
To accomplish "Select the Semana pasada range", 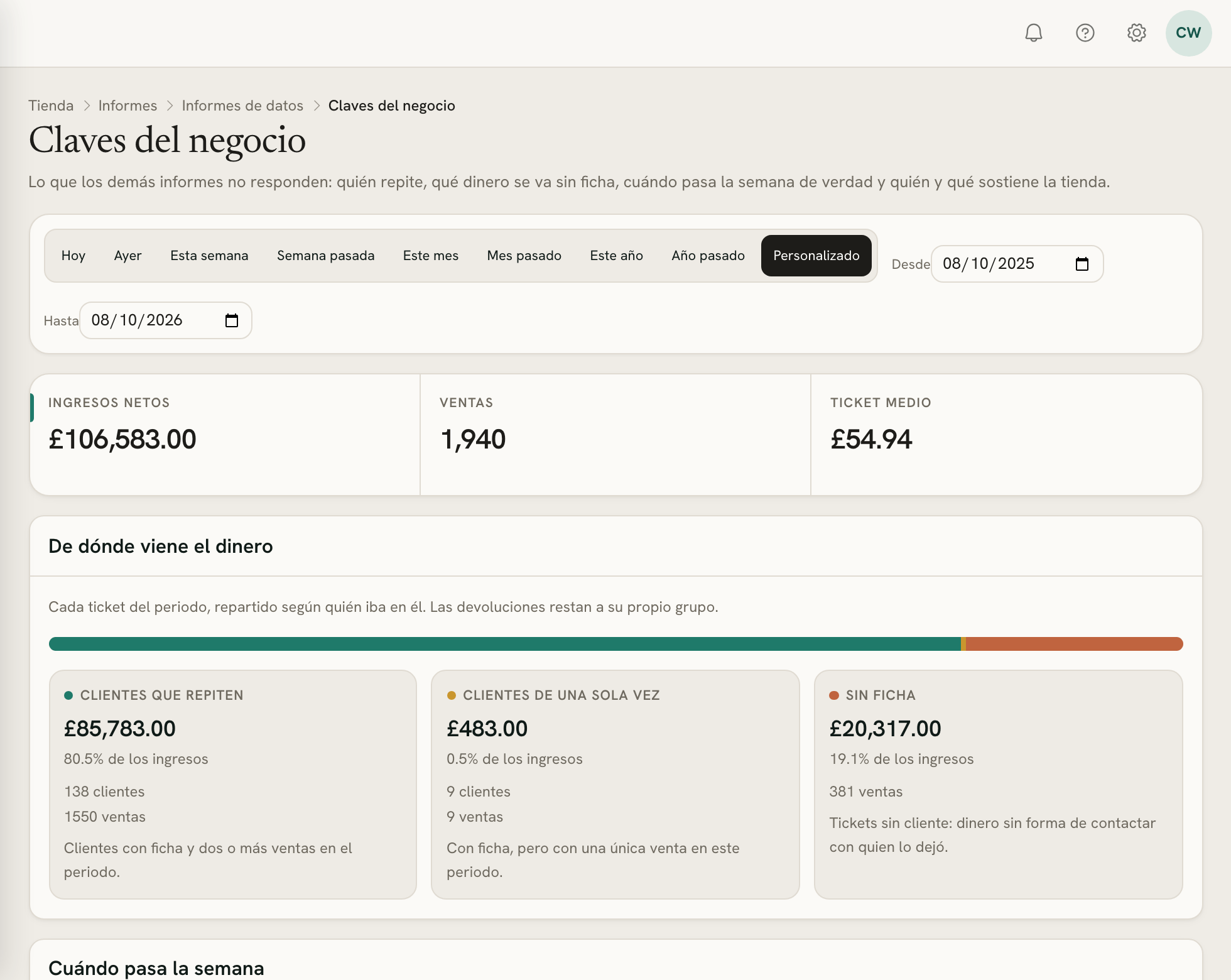I will (x=325, y=256).
